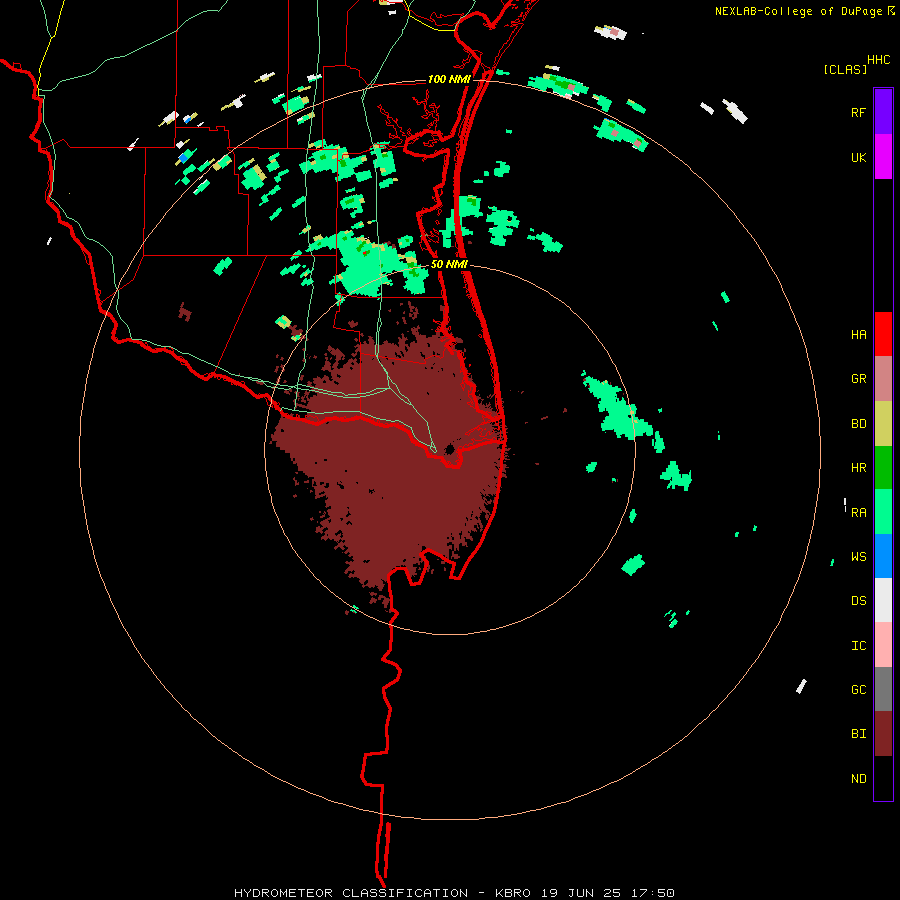Pick the RA light green legend swatch

point(883,512)
